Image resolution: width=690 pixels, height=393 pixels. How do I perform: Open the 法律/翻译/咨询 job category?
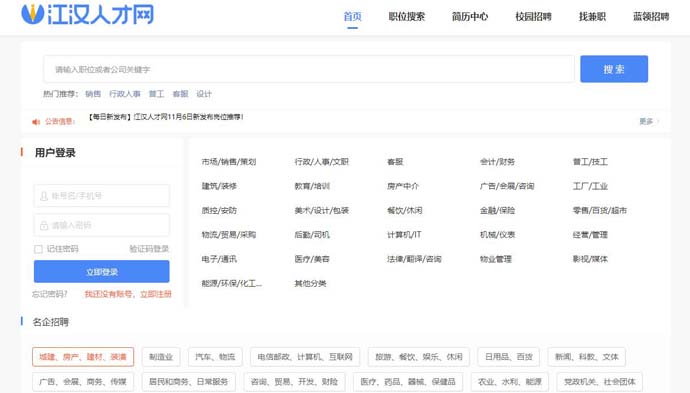tap(415, 259)
